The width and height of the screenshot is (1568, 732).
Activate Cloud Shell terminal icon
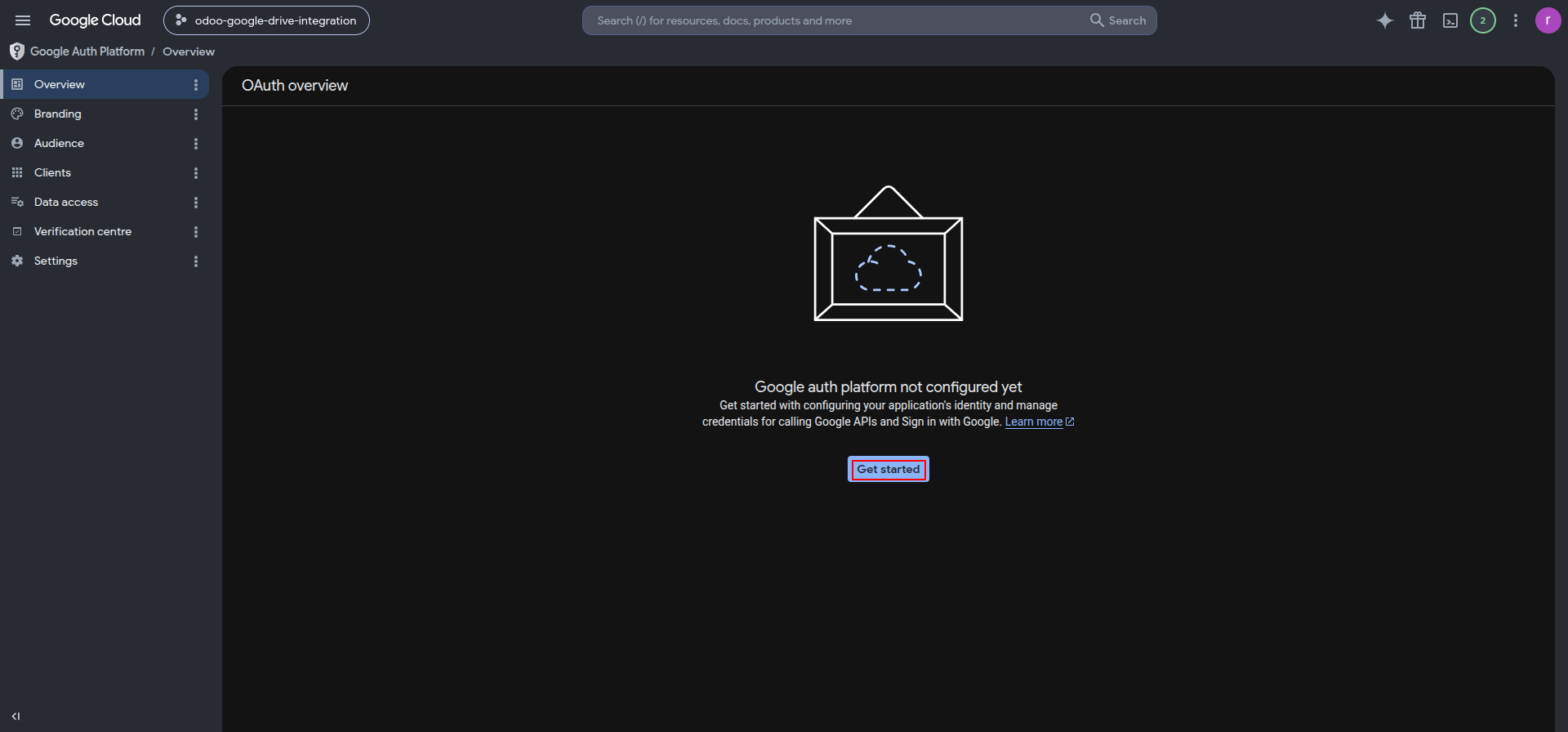tap(1450, 20)
